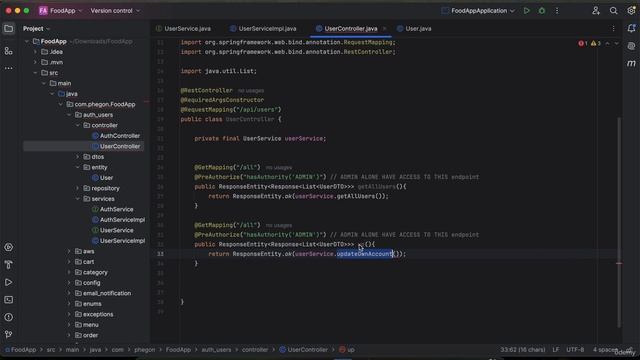
Task: Go to previous highlighted error arrow
Action: coord(607,43)
